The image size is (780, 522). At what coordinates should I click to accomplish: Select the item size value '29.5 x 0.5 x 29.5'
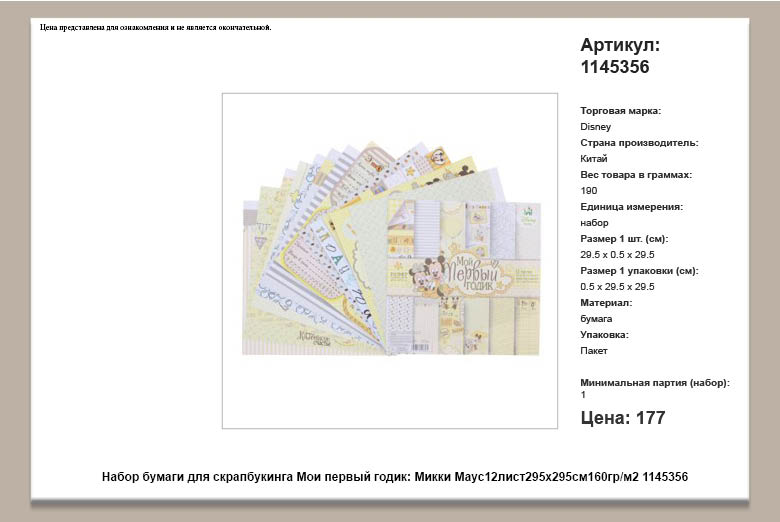pos(617,255)
